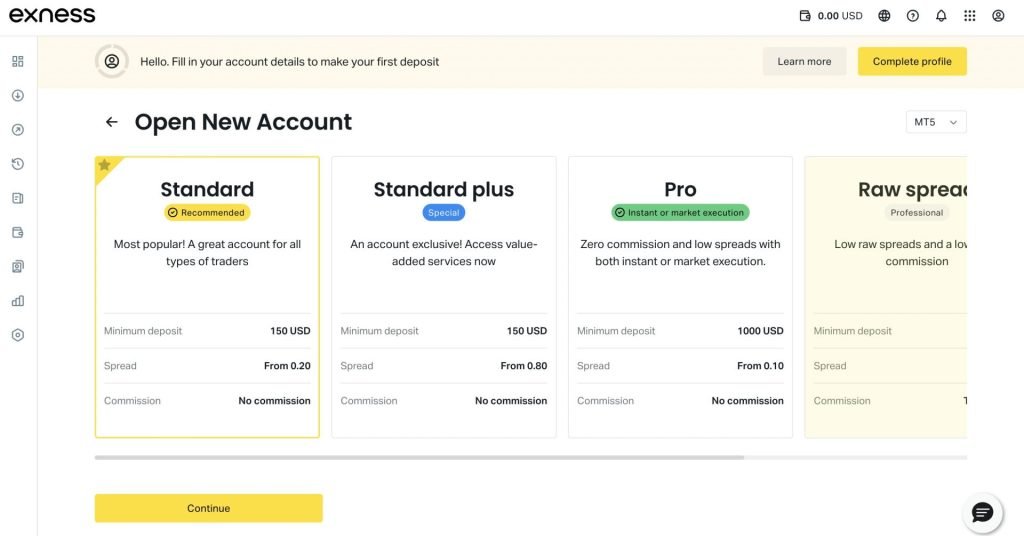Open the dashboard grid icon in sidebar
Screen dimensions: 1024x536
17,61
